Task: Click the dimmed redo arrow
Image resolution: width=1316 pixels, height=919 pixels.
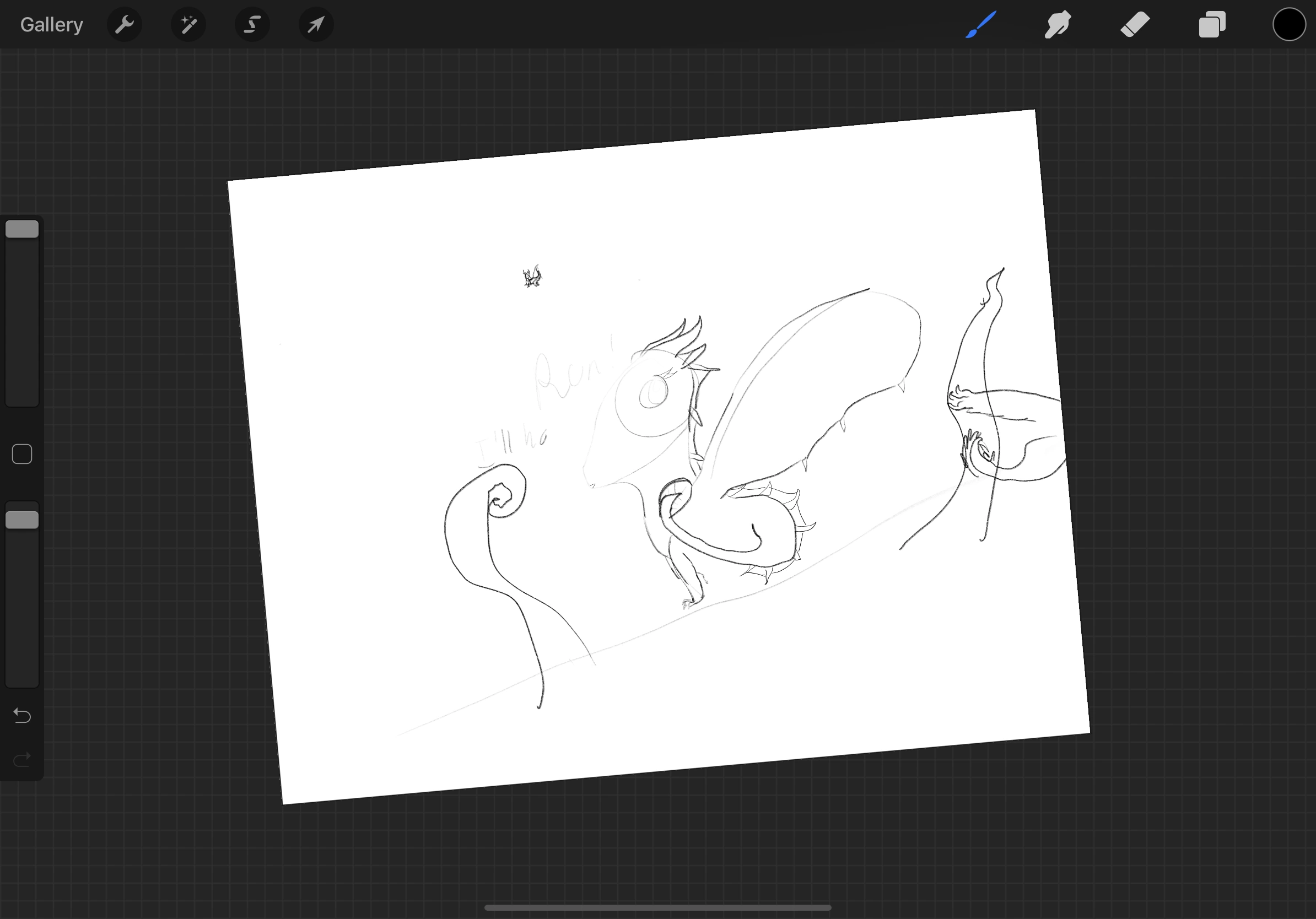Action: 22,760
